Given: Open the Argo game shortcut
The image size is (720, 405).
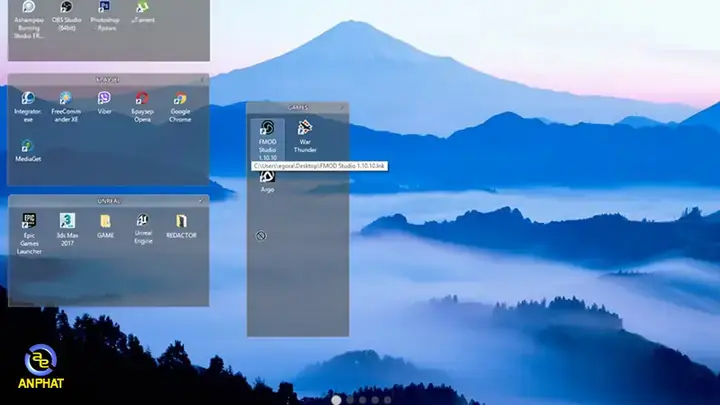Looking at the screenshot, I should (268, 177).
